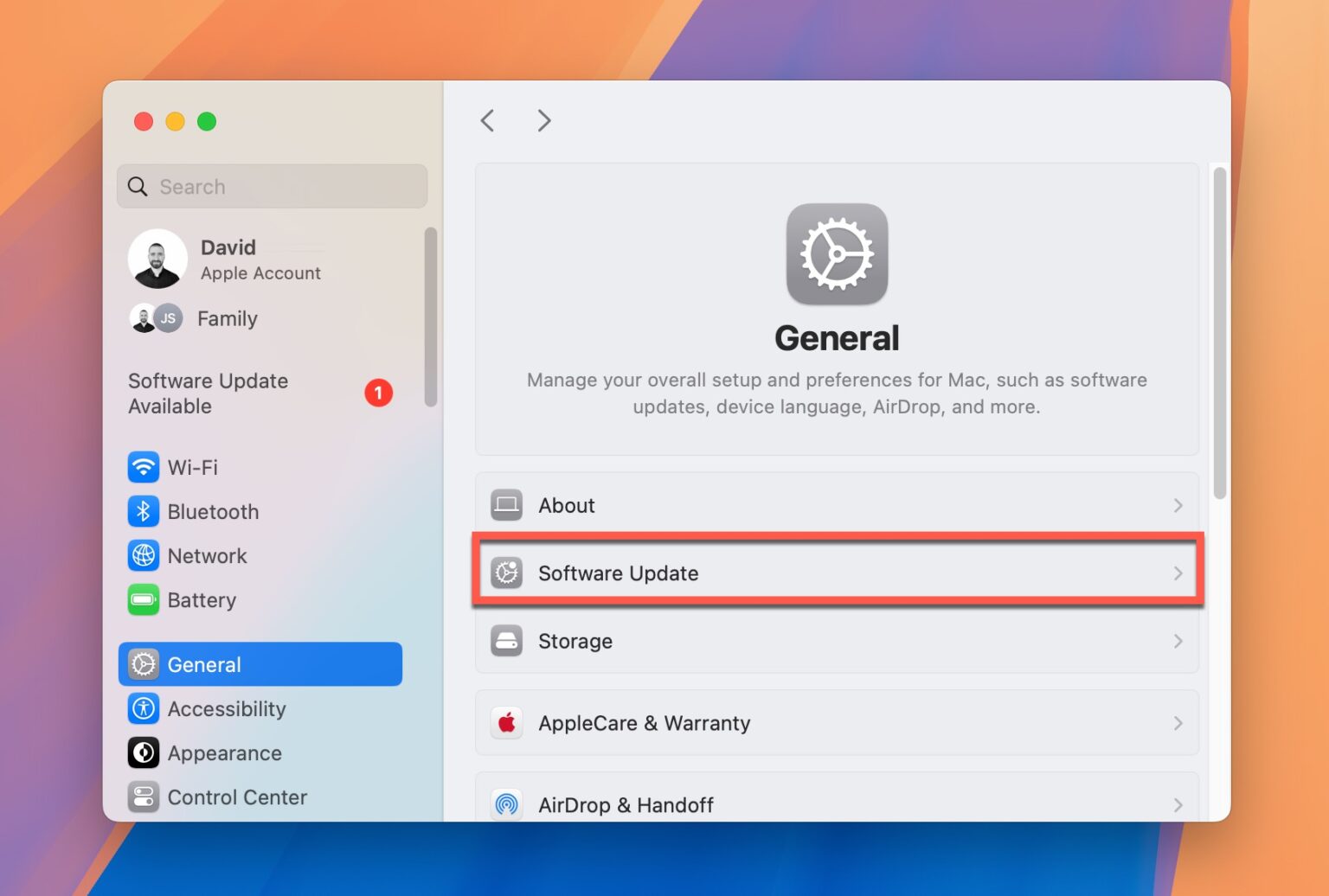Click the Network globe icon
This screenshot has width=1329, height=896.
coord(144,555)
